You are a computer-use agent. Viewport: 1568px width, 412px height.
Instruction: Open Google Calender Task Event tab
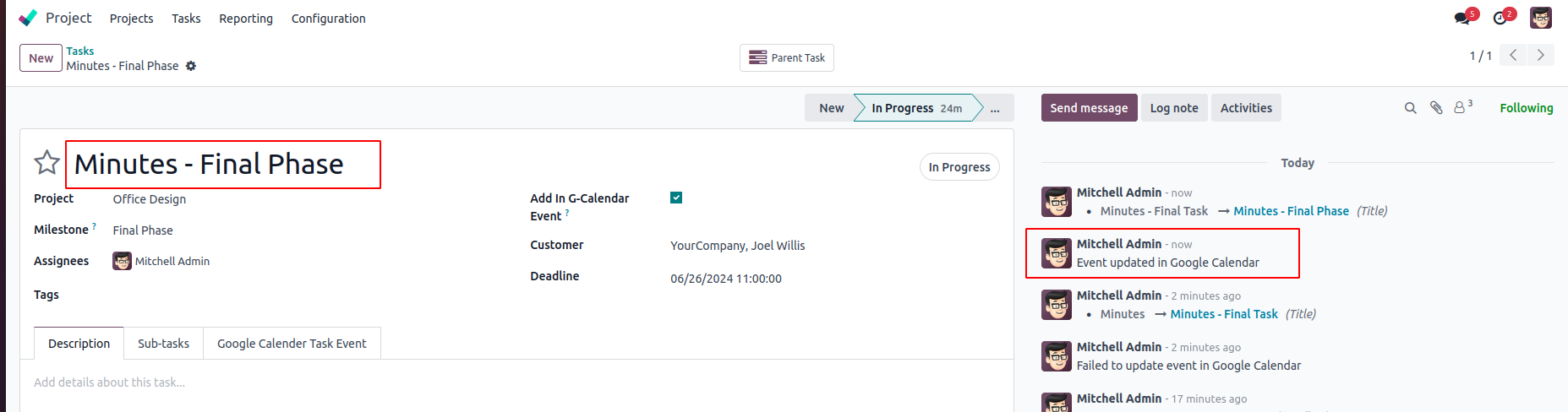click(292, 344)
